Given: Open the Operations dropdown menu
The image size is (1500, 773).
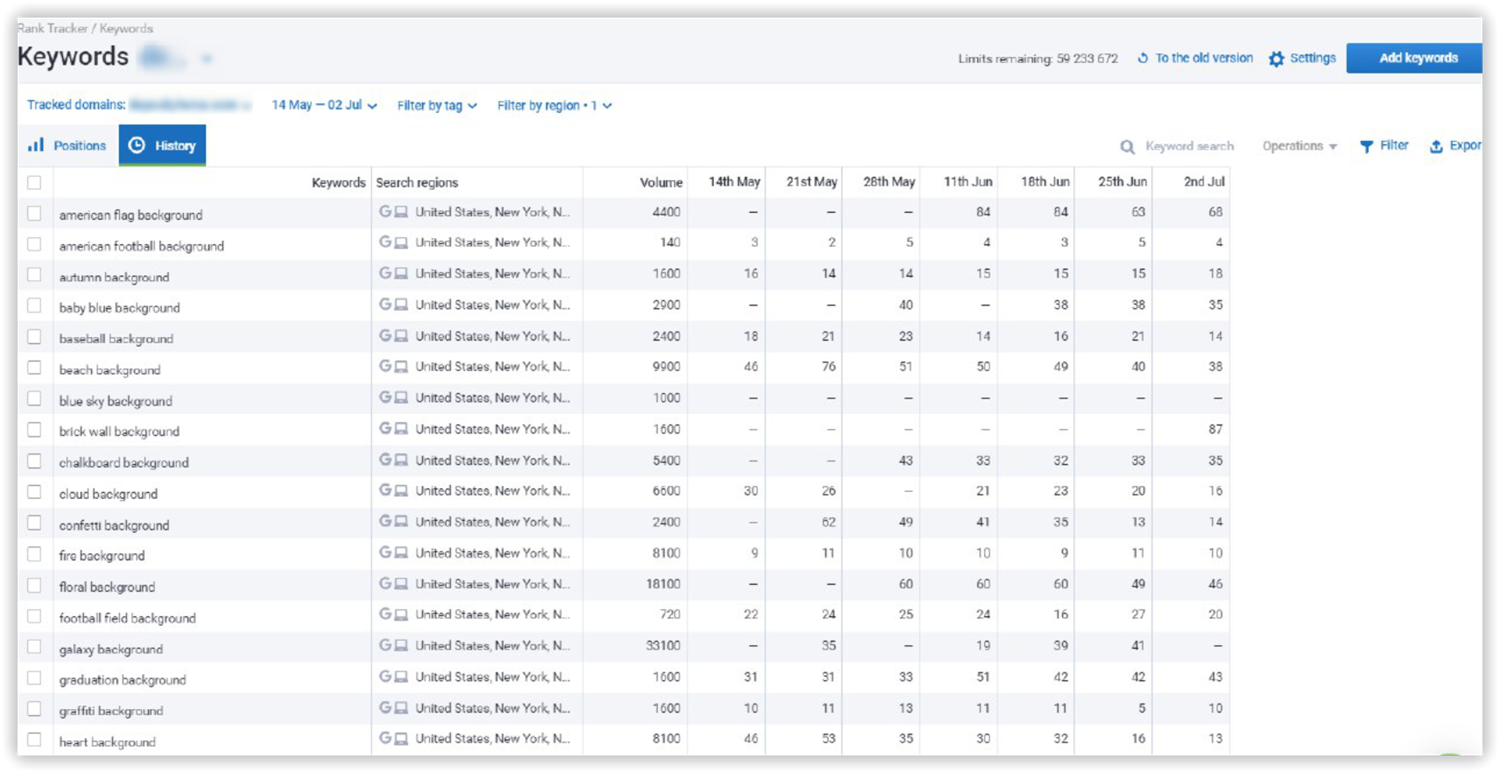Looking at the screenshot, I should click(1299, 146).
